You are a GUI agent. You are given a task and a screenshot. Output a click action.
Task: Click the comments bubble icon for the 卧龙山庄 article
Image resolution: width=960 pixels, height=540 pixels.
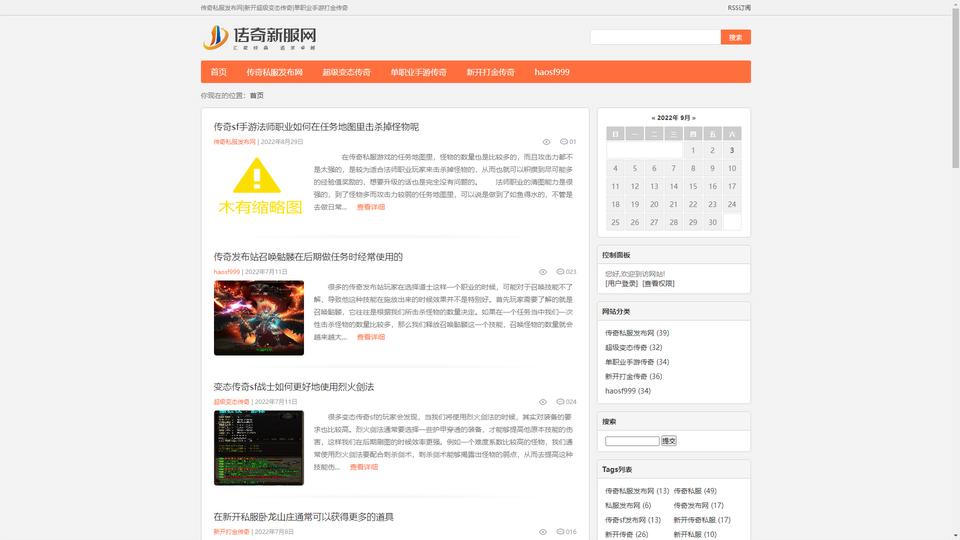pyautogui.click(x=560, y=531)
